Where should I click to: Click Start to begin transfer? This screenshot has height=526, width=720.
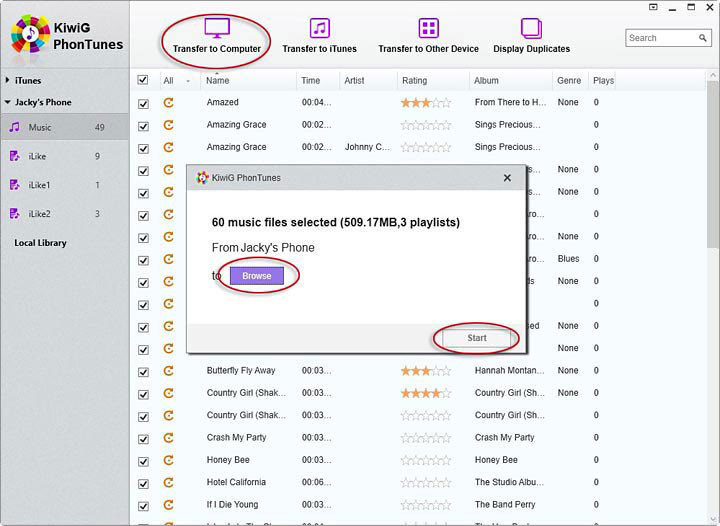tap(477, 338)
